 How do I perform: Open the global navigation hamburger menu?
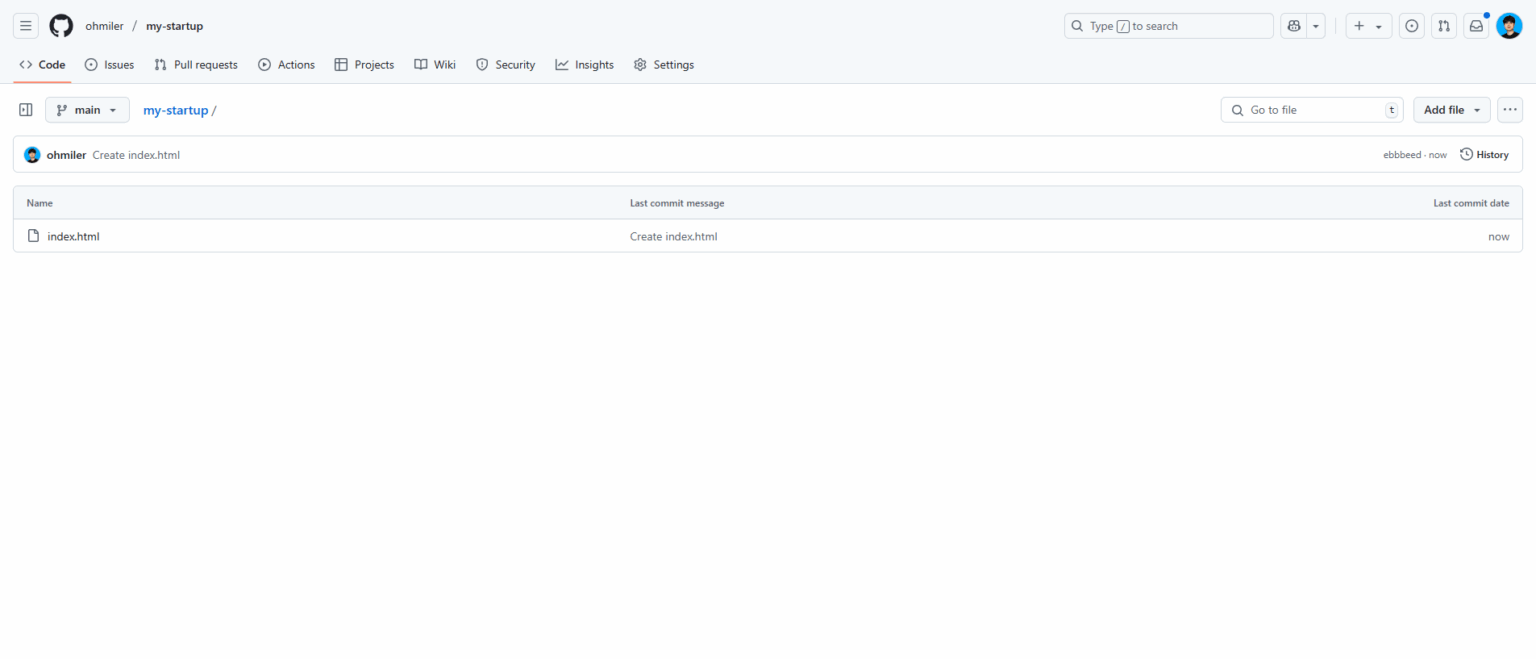coord(25,25)
